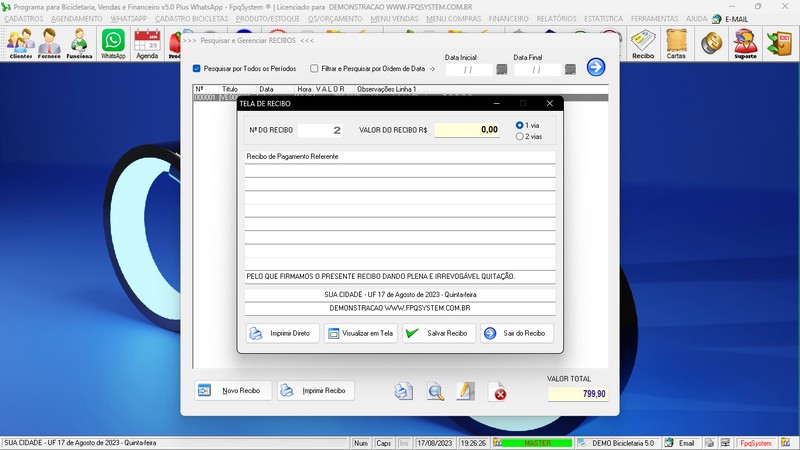800x450 pixels.
Task: Click the delete receipt red X icon
Action: coord(497,391)
